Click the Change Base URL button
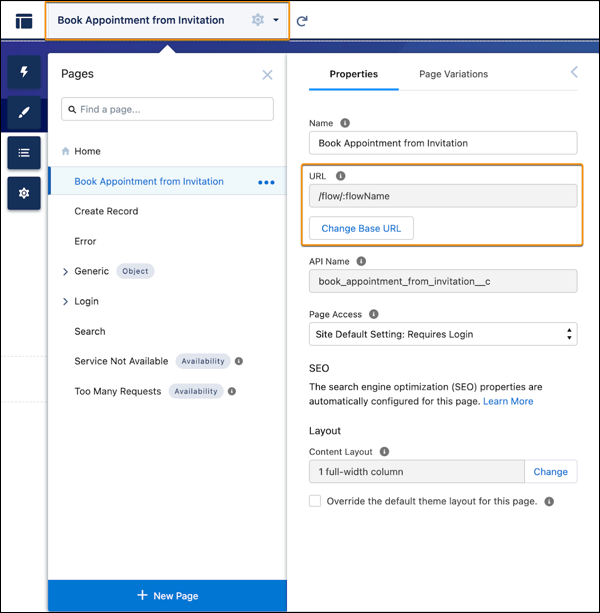Screen dimensions: 600x613 [361, 228]
